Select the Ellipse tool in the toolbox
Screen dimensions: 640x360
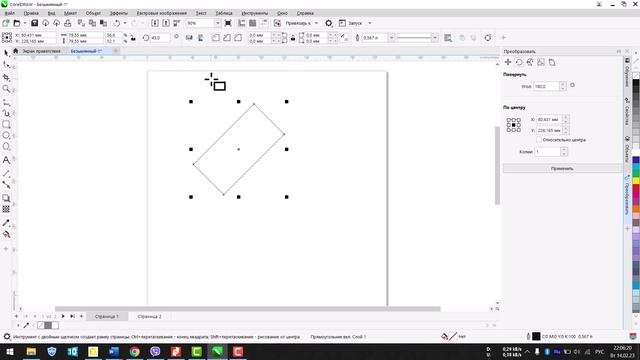coord(6,136)
